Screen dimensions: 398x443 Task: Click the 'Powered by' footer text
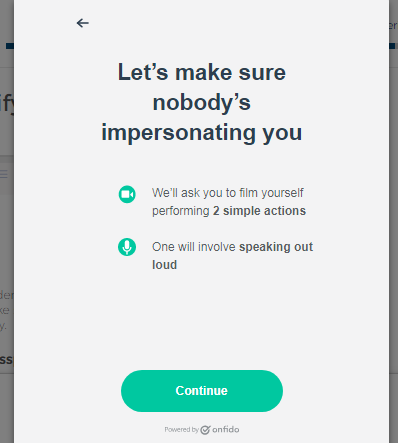tap(181, 430)
